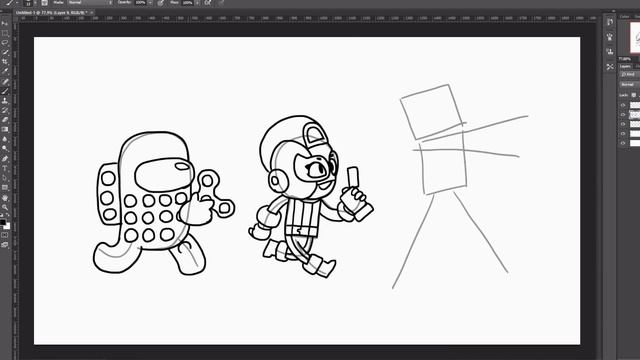The width and height of the screenshot is (640, 360).
Task: Set the foreground color swatch
Action: [x=3, y=223]
